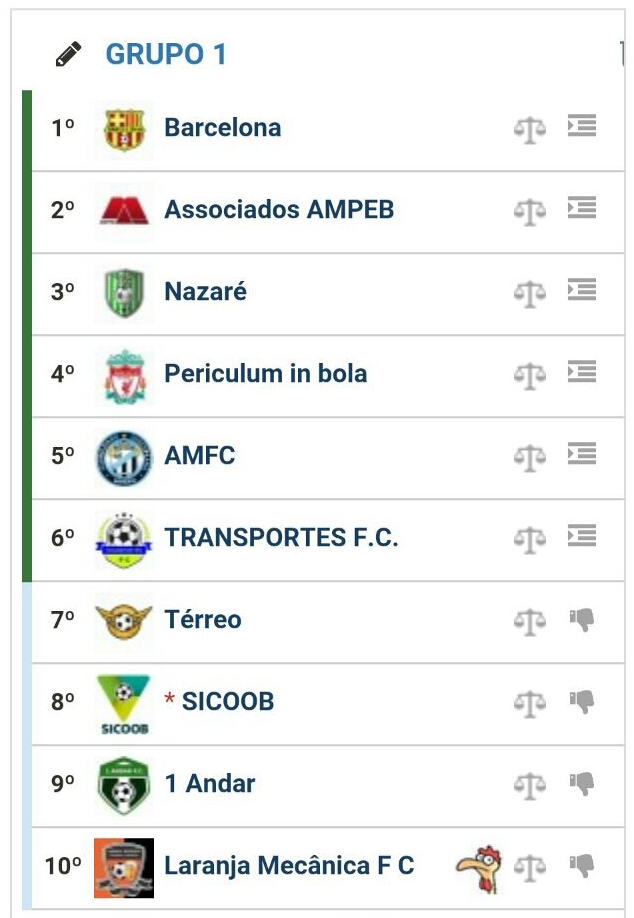The width and height of the screenshot is (634, 918).
Task: Select the Laranja Mecânica F C team name
Action: tap(289, 866)
